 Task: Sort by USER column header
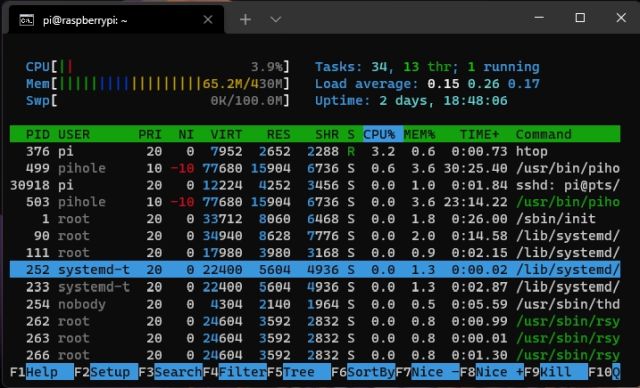(74, 134)
